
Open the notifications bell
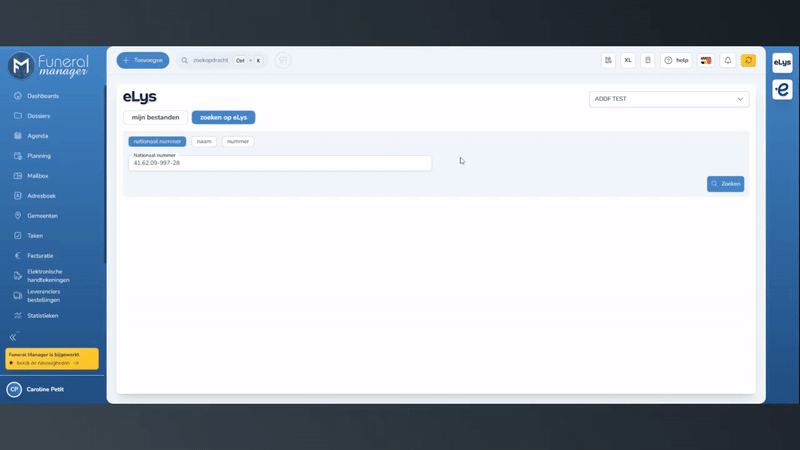(728, 60)
